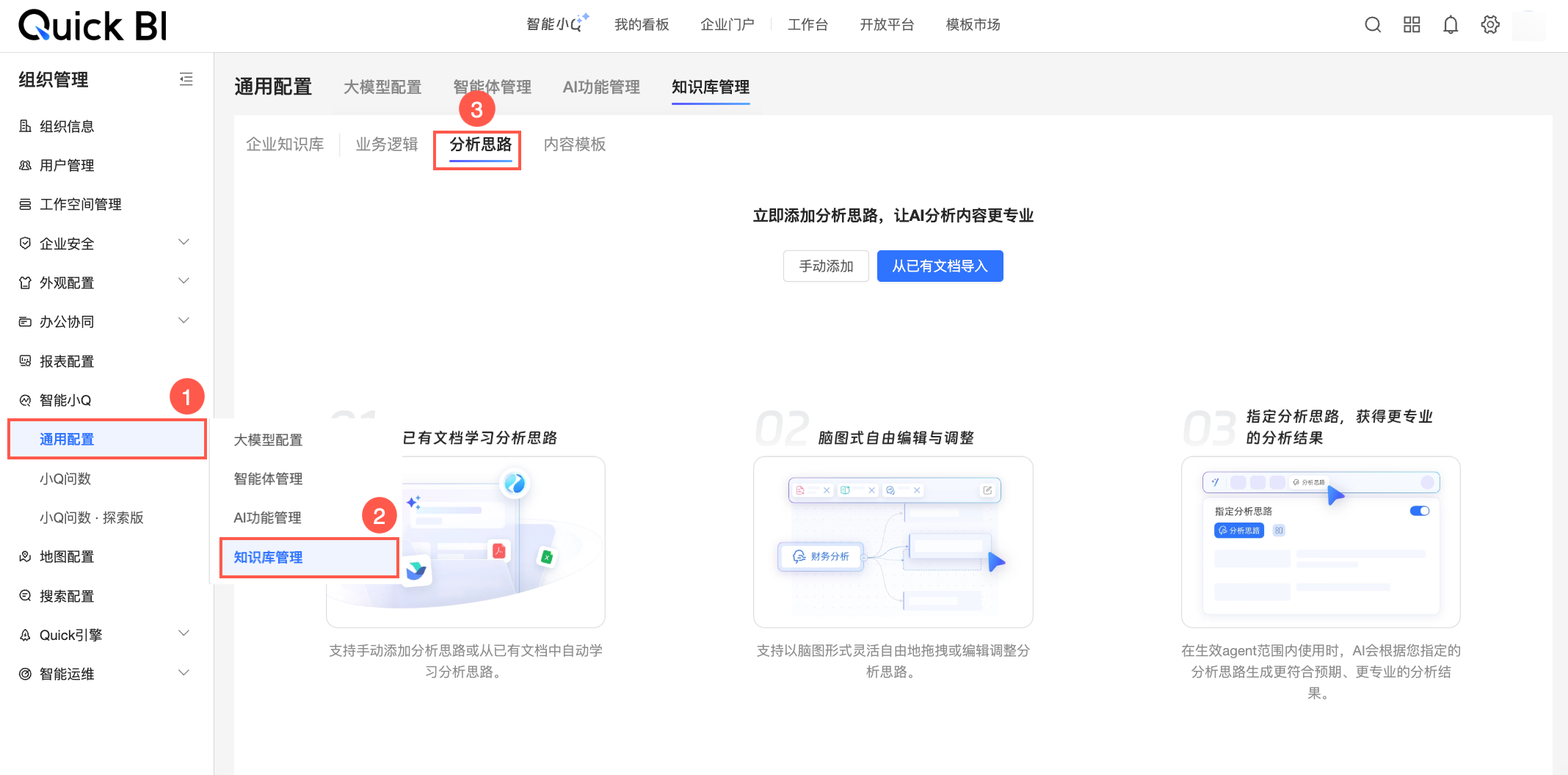
Task: Click the 组织信息 building icon
Action: tap(25, 126)
